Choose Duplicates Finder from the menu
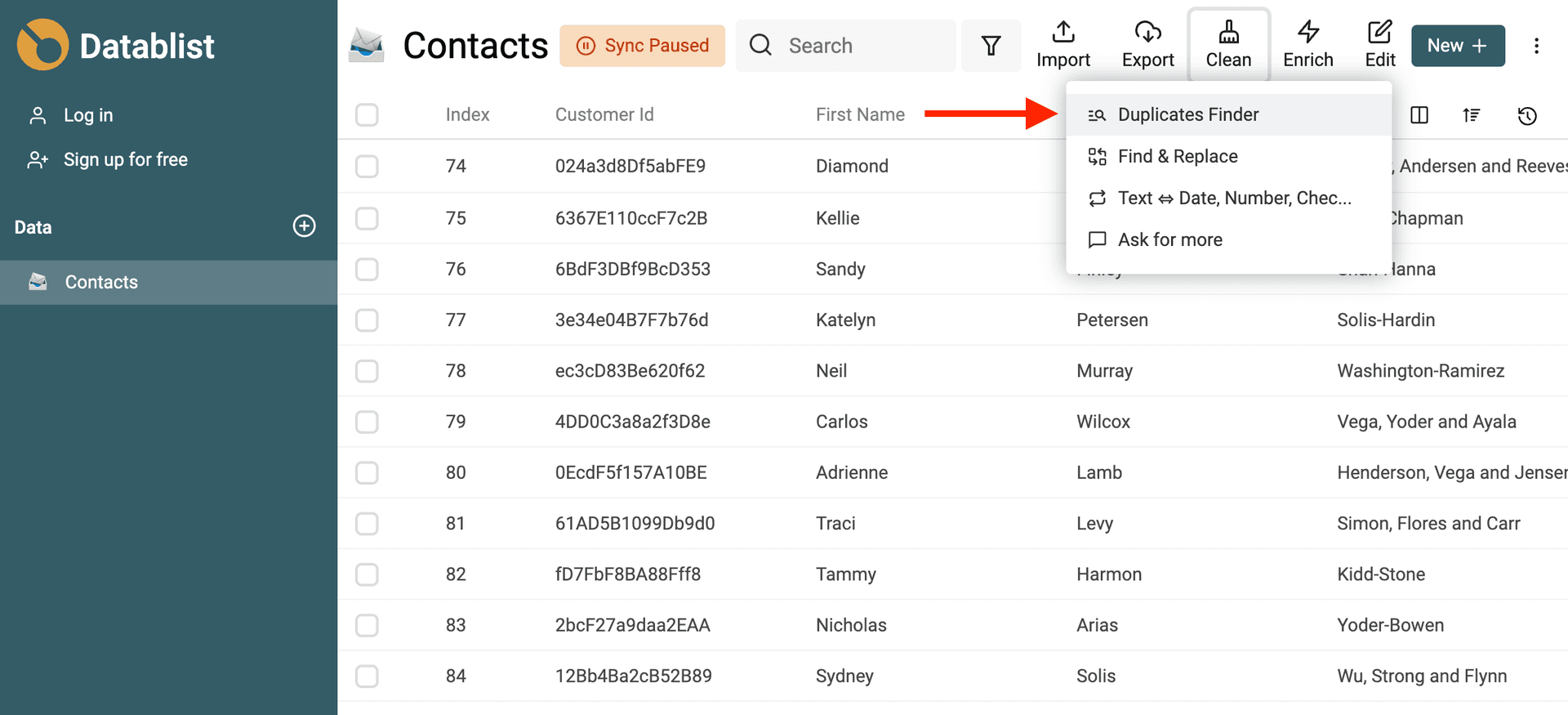This screenshot has height=715, width=1568. (1188, 114)
